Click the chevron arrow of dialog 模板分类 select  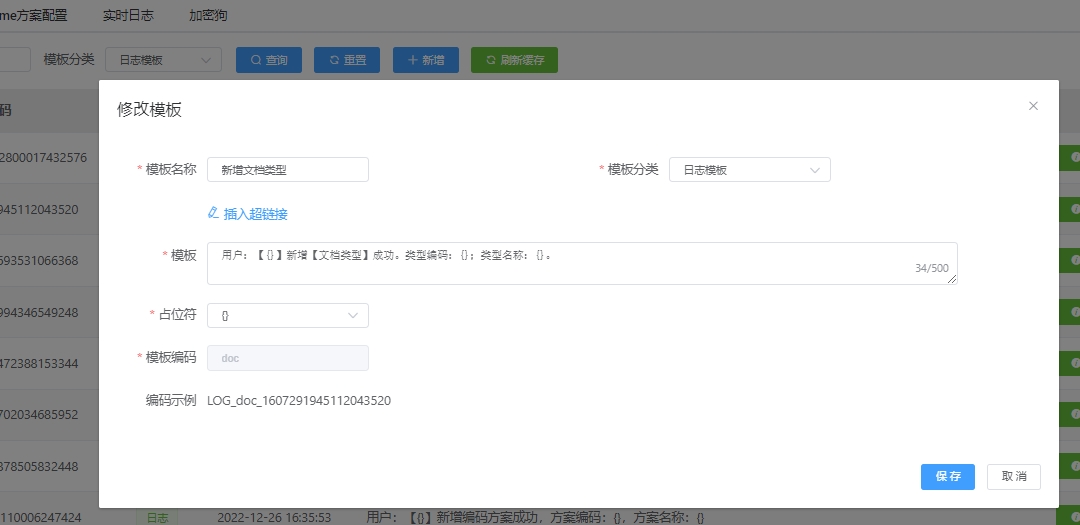(x=814, y=170)
